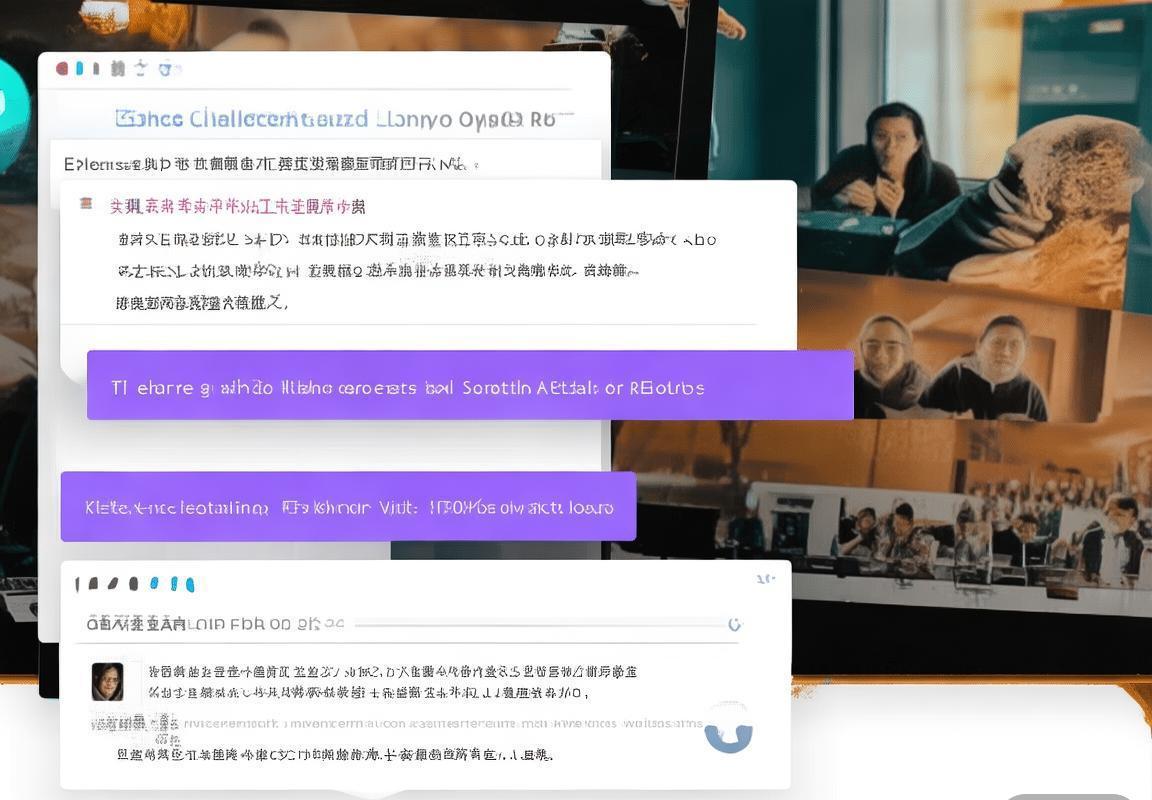Click the small icon at top-right of bottom panel
The width and height of the screenshot is (1152, 800).
coord(765,579)
